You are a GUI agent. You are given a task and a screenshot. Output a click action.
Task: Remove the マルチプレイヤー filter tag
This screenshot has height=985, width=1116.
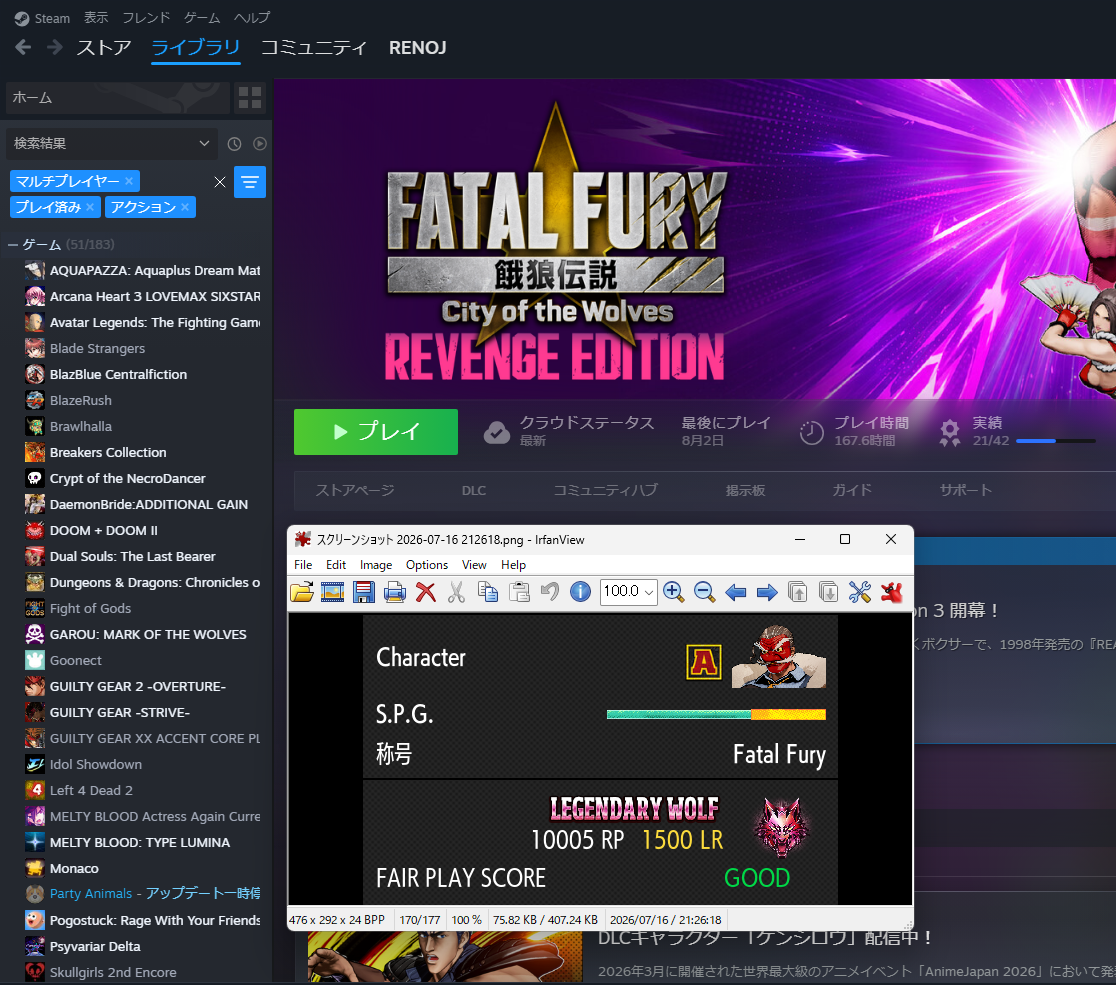tap(129, 181)
